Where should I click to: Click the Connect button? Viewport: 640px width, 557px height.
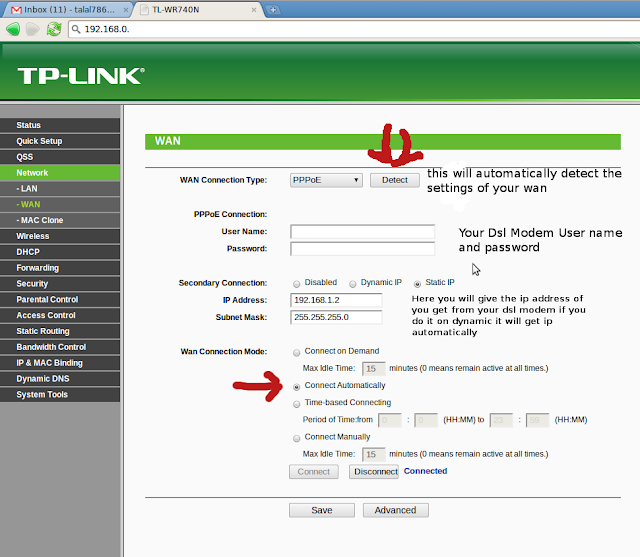(313, 472)
